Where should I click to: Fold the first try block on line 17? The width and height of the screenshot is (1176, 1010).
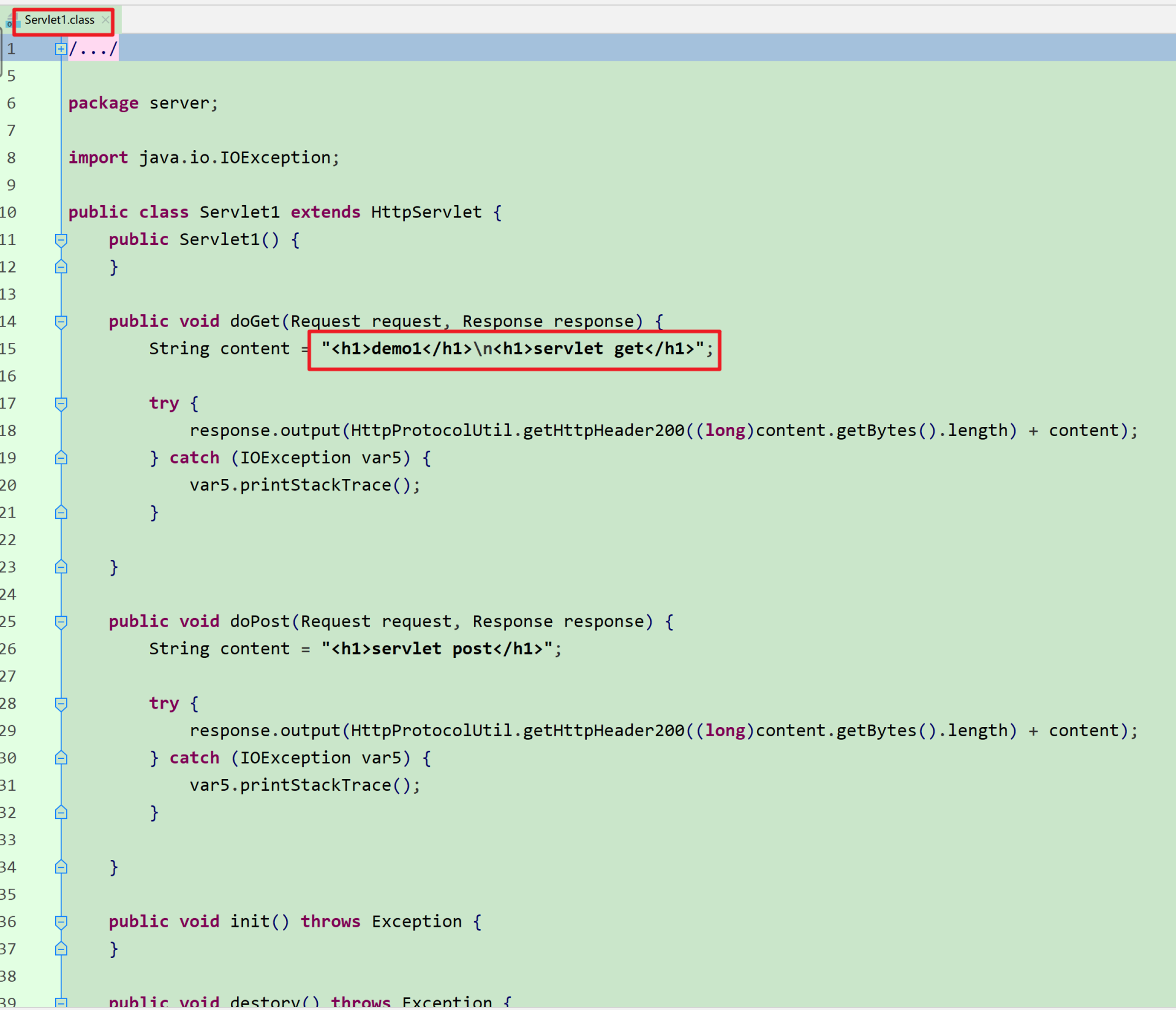[61, 404]
